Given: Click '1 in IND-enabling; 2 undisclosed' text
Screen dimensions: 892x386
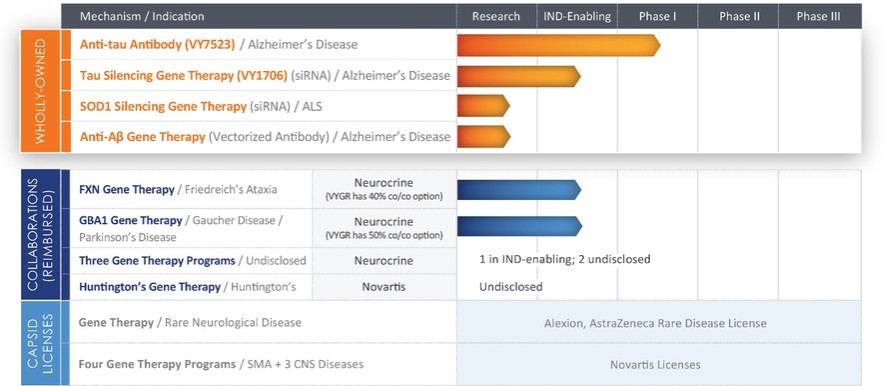Looking at the screenshot, I should pos(565,259).
